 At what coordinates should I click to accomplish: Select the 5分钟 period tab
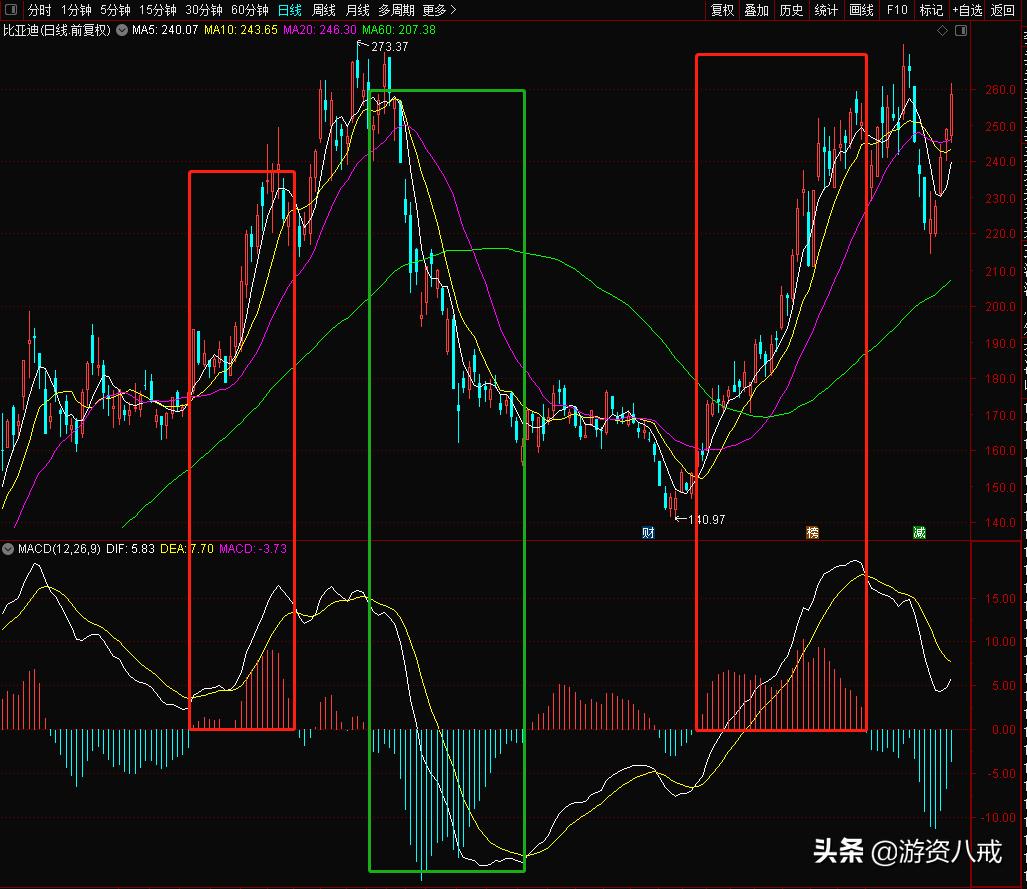115,10
